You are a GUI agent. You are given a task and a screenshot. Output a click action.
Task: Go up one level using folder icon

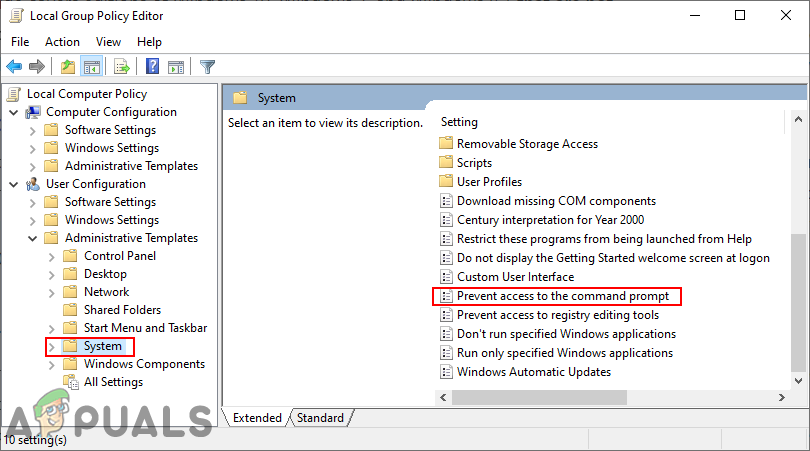pyautogui.click(x=67, y=67)
